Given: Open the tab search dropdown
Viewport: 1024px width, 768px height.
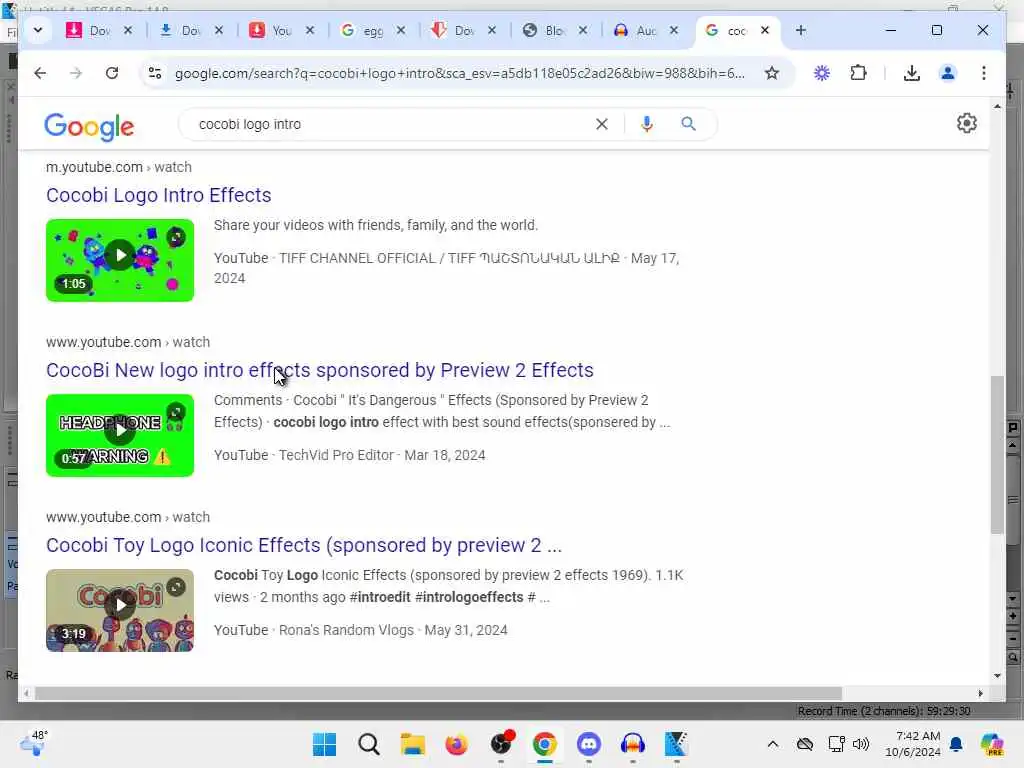Looking at the screenshot, I should point(38,30).
